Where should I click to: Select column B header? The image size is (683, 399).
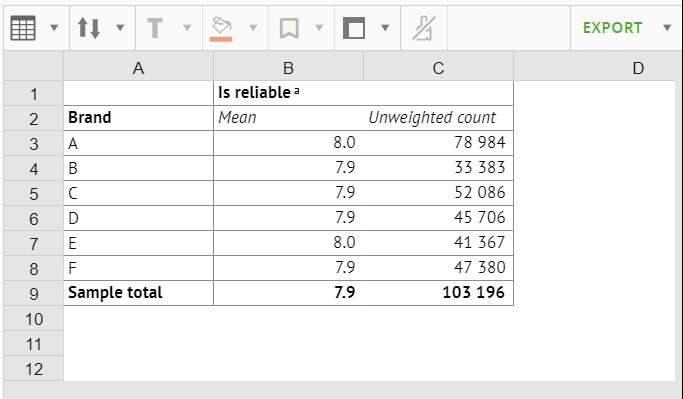click(x=288, y=68)
